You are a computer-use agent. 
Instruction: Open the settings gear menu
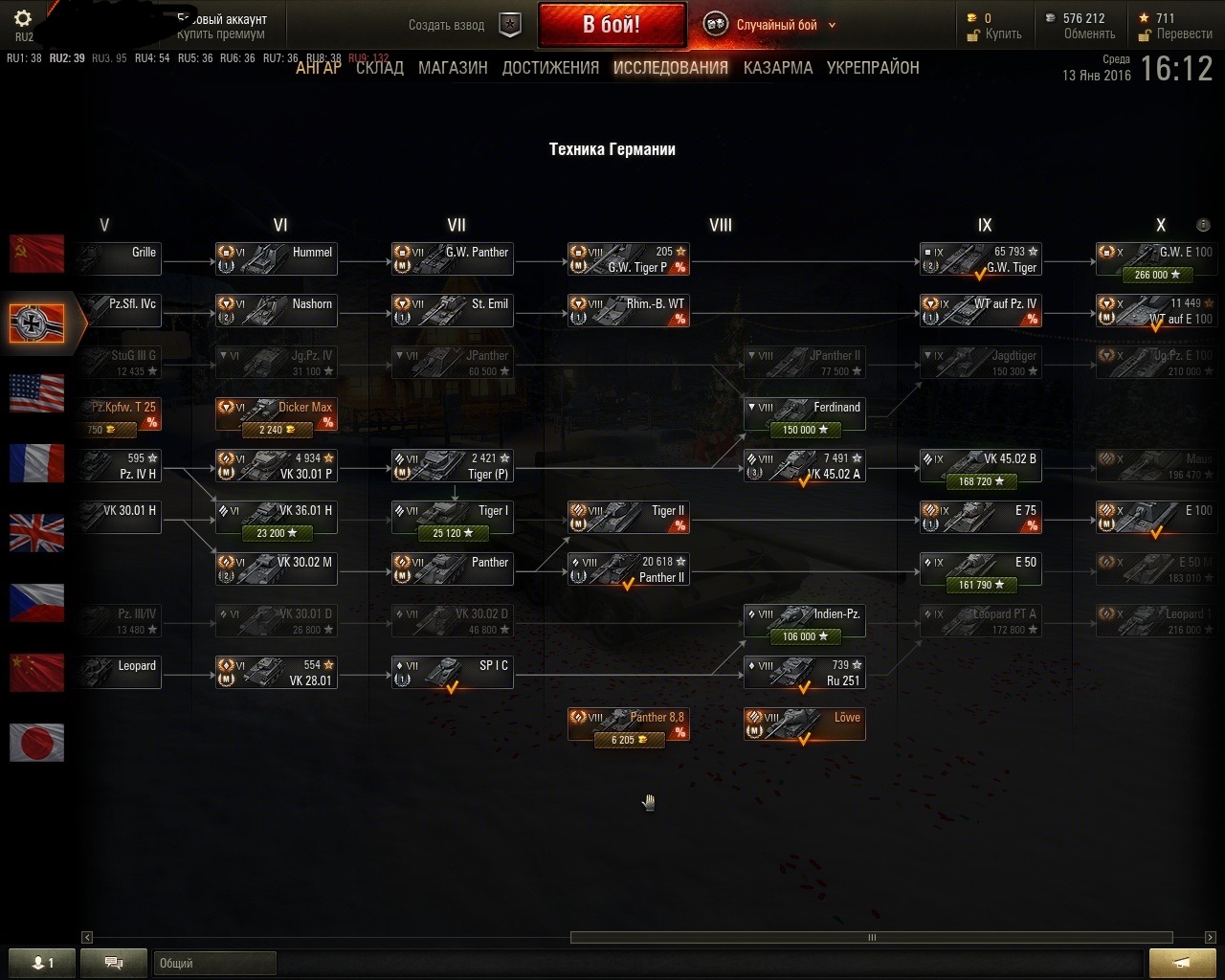click(x=24, y=18)
